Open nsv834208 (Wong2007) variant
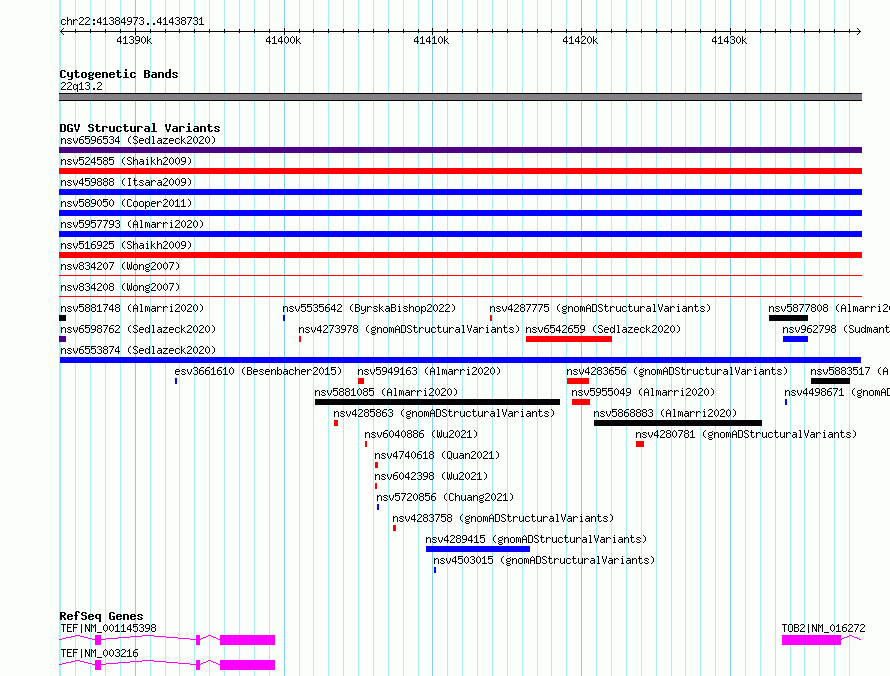The width and height of the screenshot is (890, 676). [x=120, y=287]
